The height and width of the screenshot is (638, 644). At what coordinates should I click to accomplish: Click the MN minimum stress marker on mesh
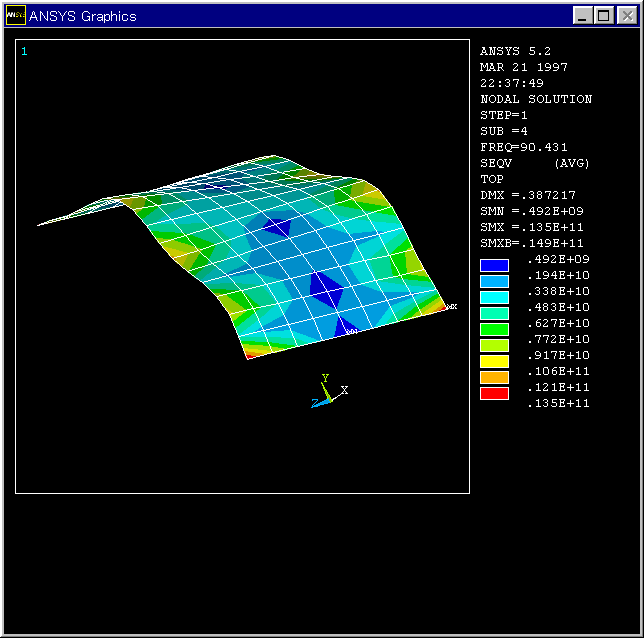tap(351, 331)
